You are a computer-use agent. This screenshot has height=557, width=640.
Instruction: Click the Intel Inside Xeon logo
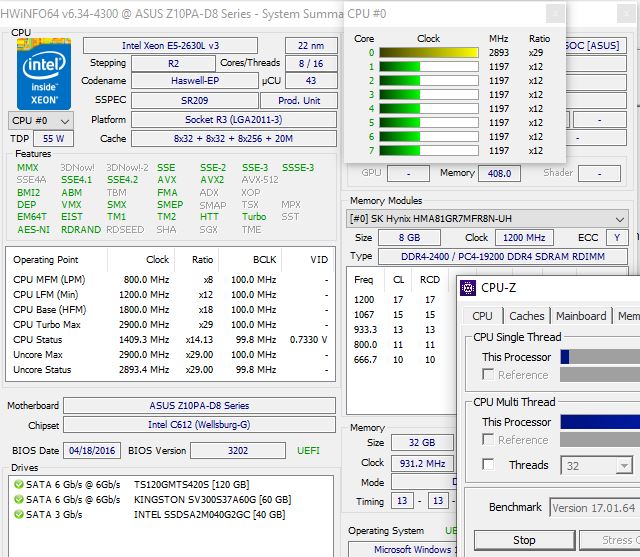coord(44,74)
